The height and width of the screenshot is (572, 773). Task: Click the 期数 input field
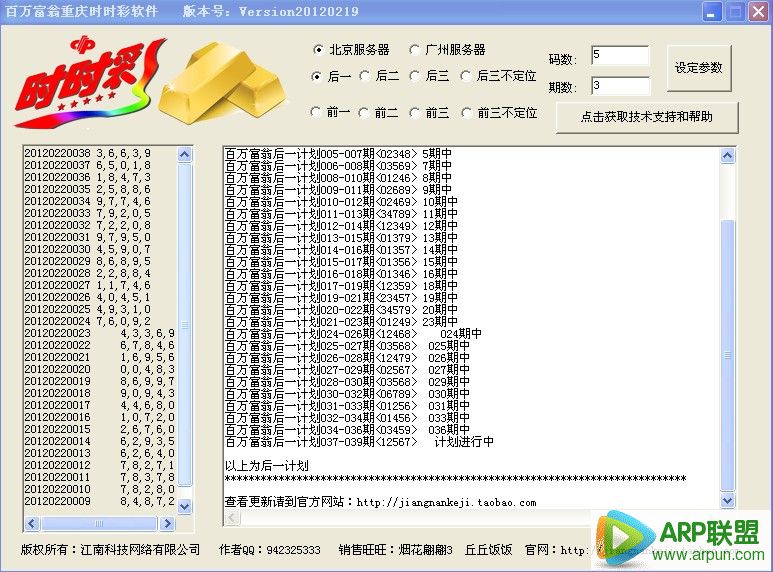[620, 86]
